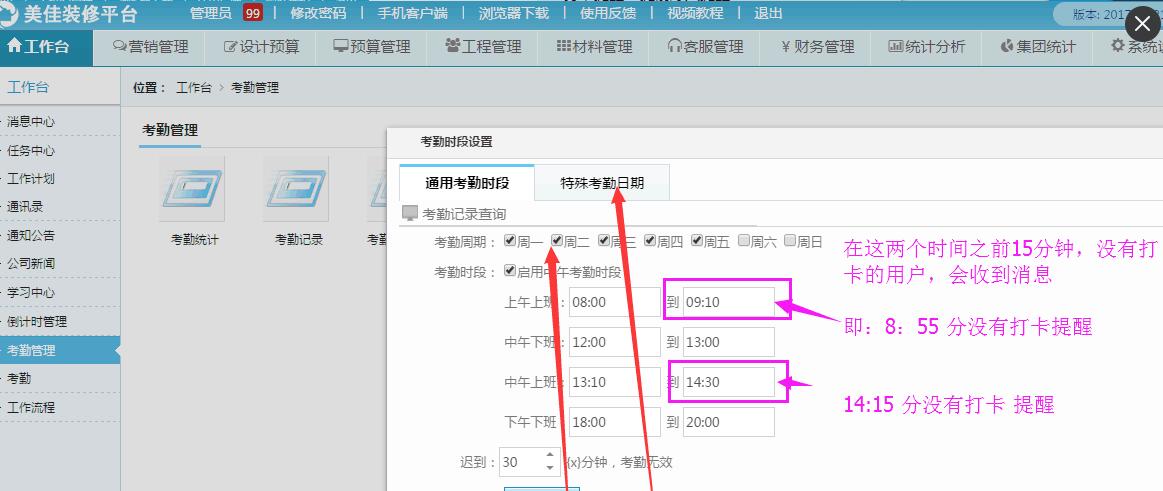Open the 99 notifications badge

[253, 13]
